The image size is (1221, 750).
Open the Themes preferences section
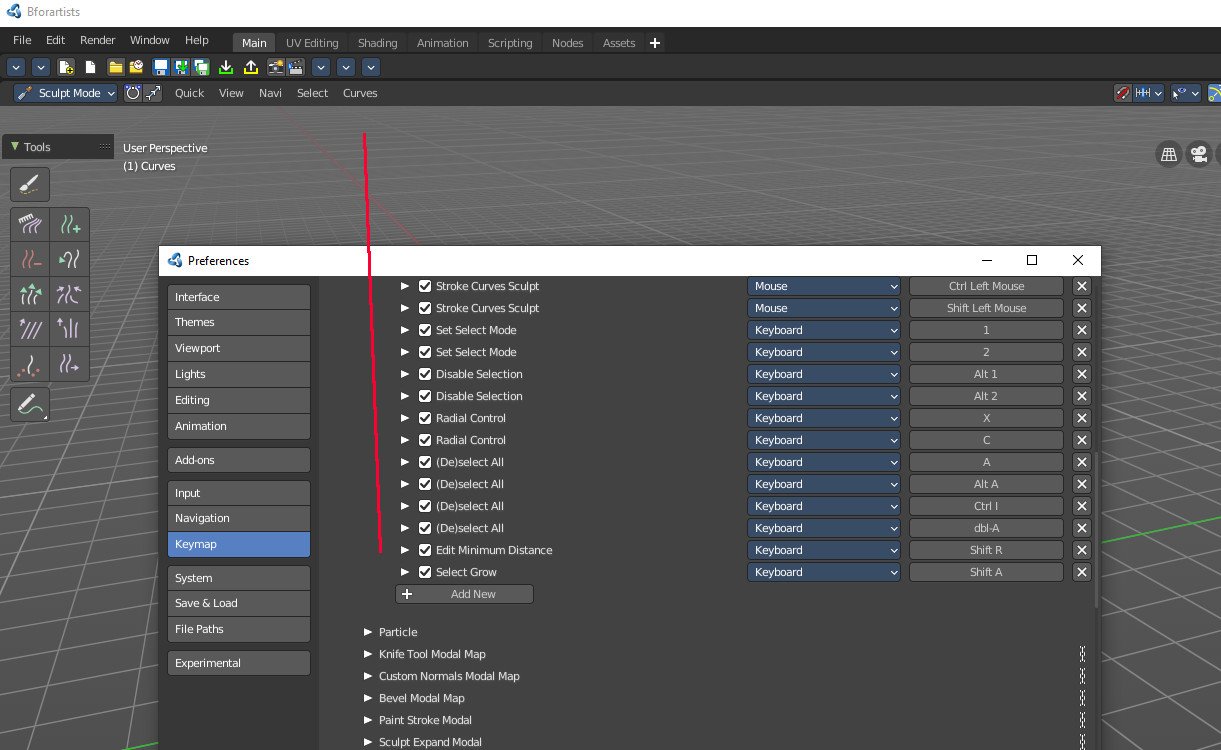point(239,322)
